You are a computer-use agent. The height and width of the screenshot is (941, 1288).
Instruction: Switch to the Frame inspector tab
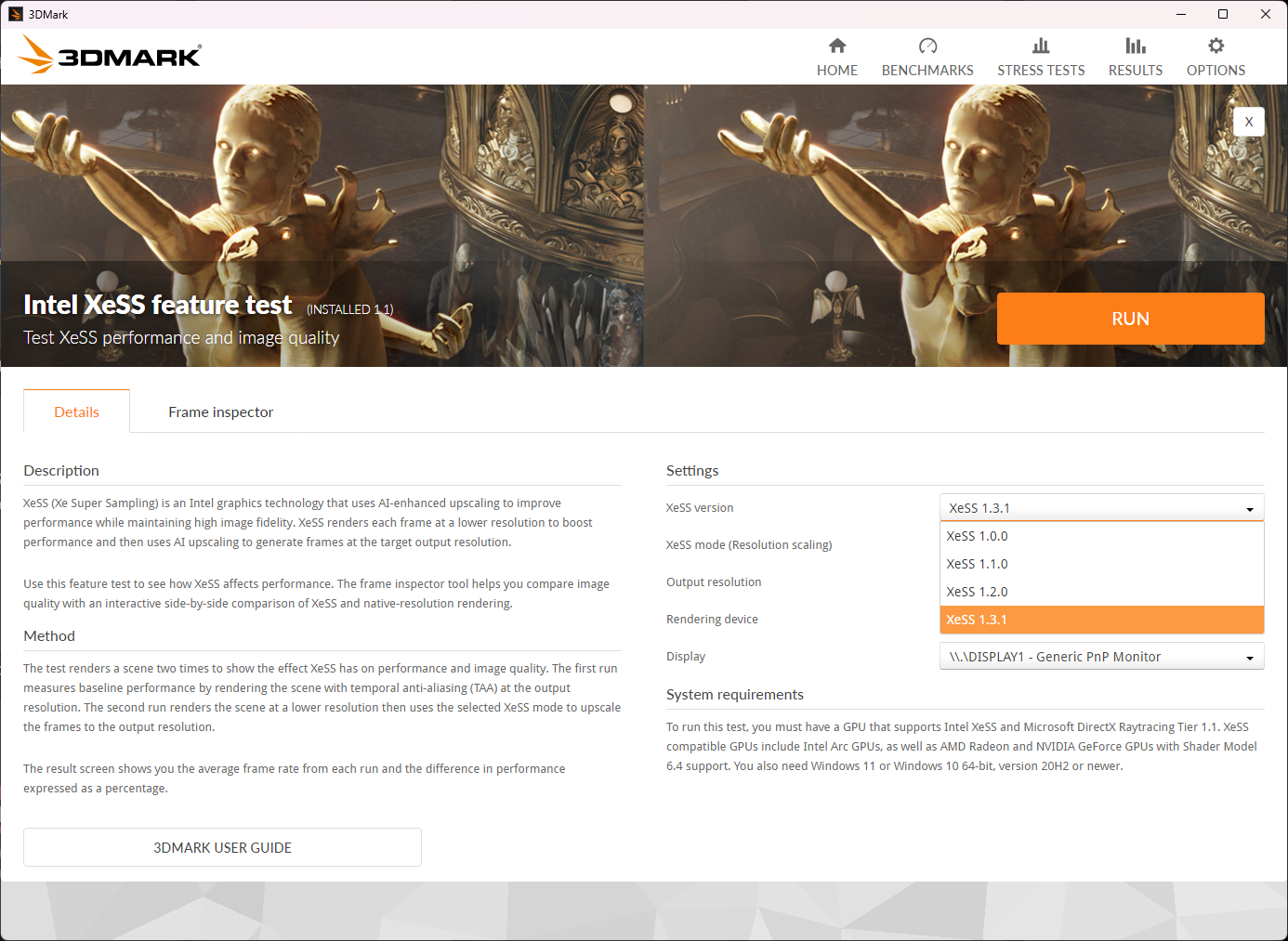tap(220, 412)
